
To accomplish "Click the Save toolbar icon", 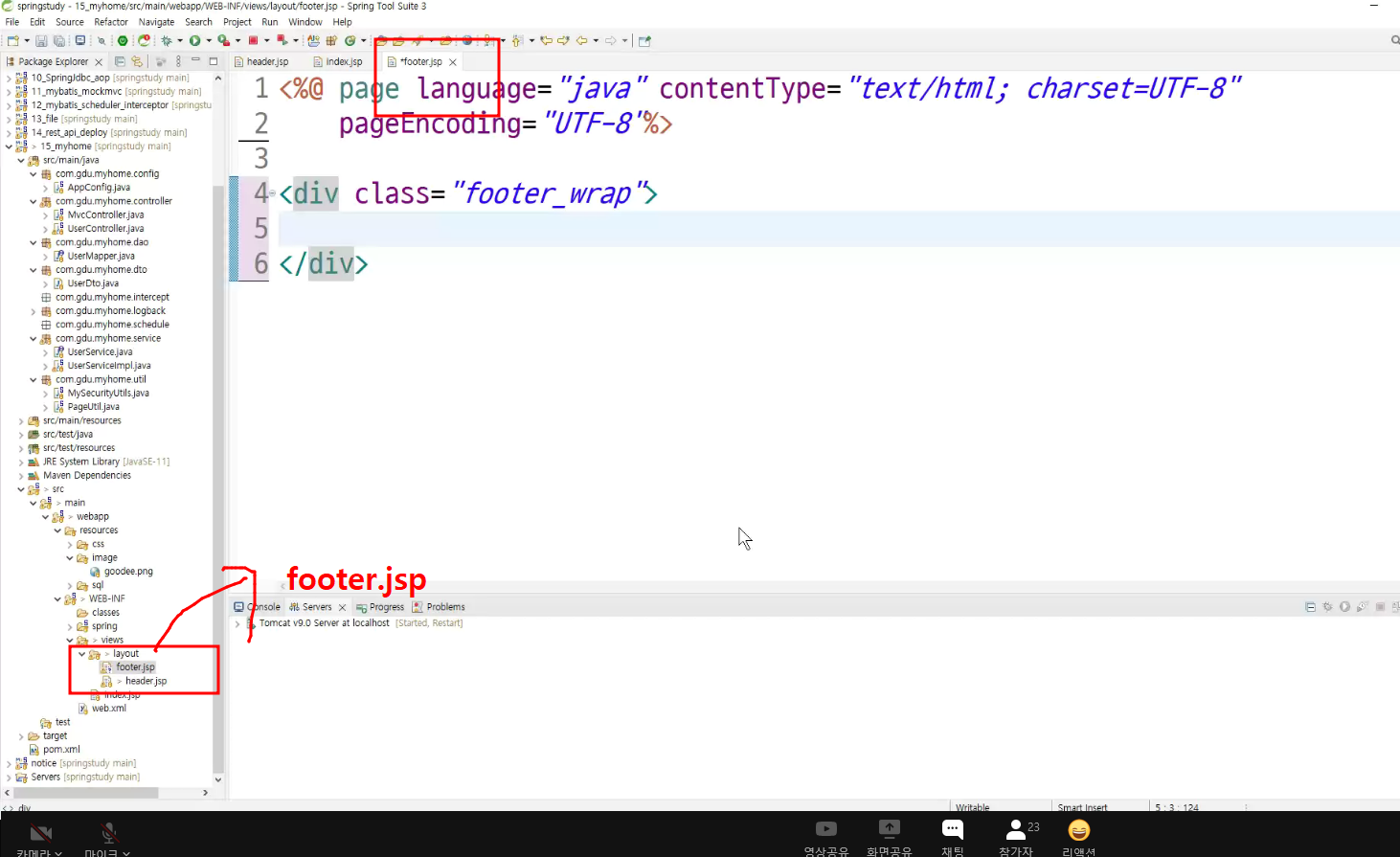I will [x=41, y=41].
